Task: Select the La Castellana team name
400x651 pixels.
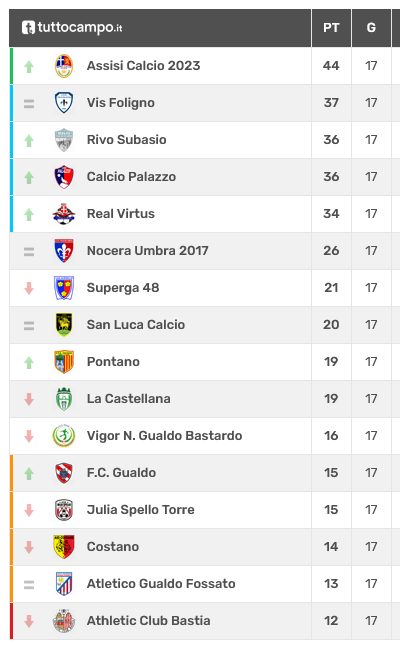Action: [x=128, y=399]
